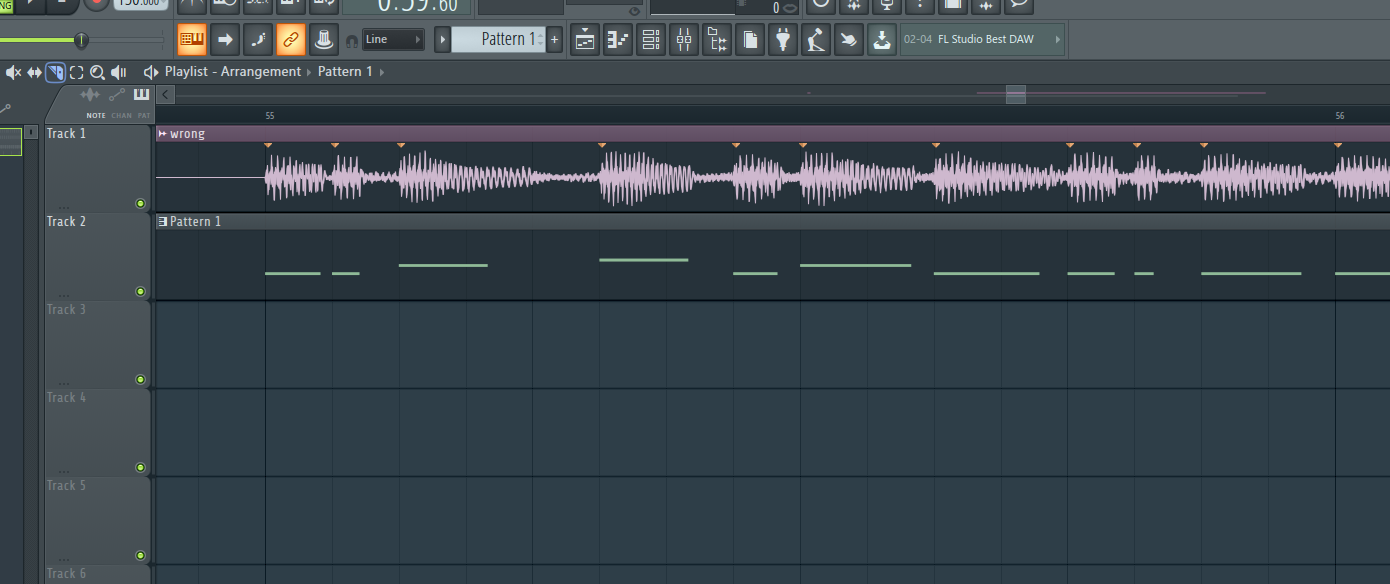
Task: Open the plugin picker plug icon
Action: click(x=783, y=40)
